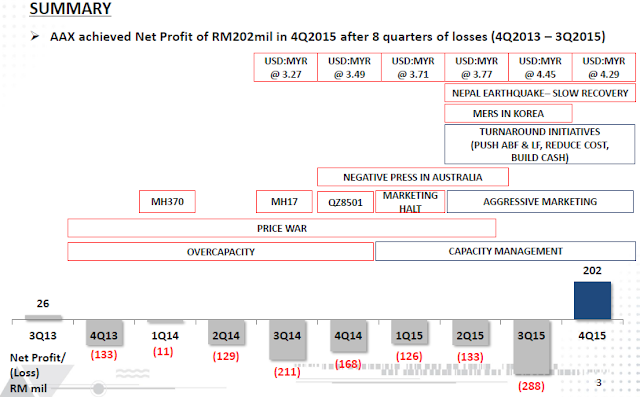Select the (11) loss under 1Q14

(163, 351)
